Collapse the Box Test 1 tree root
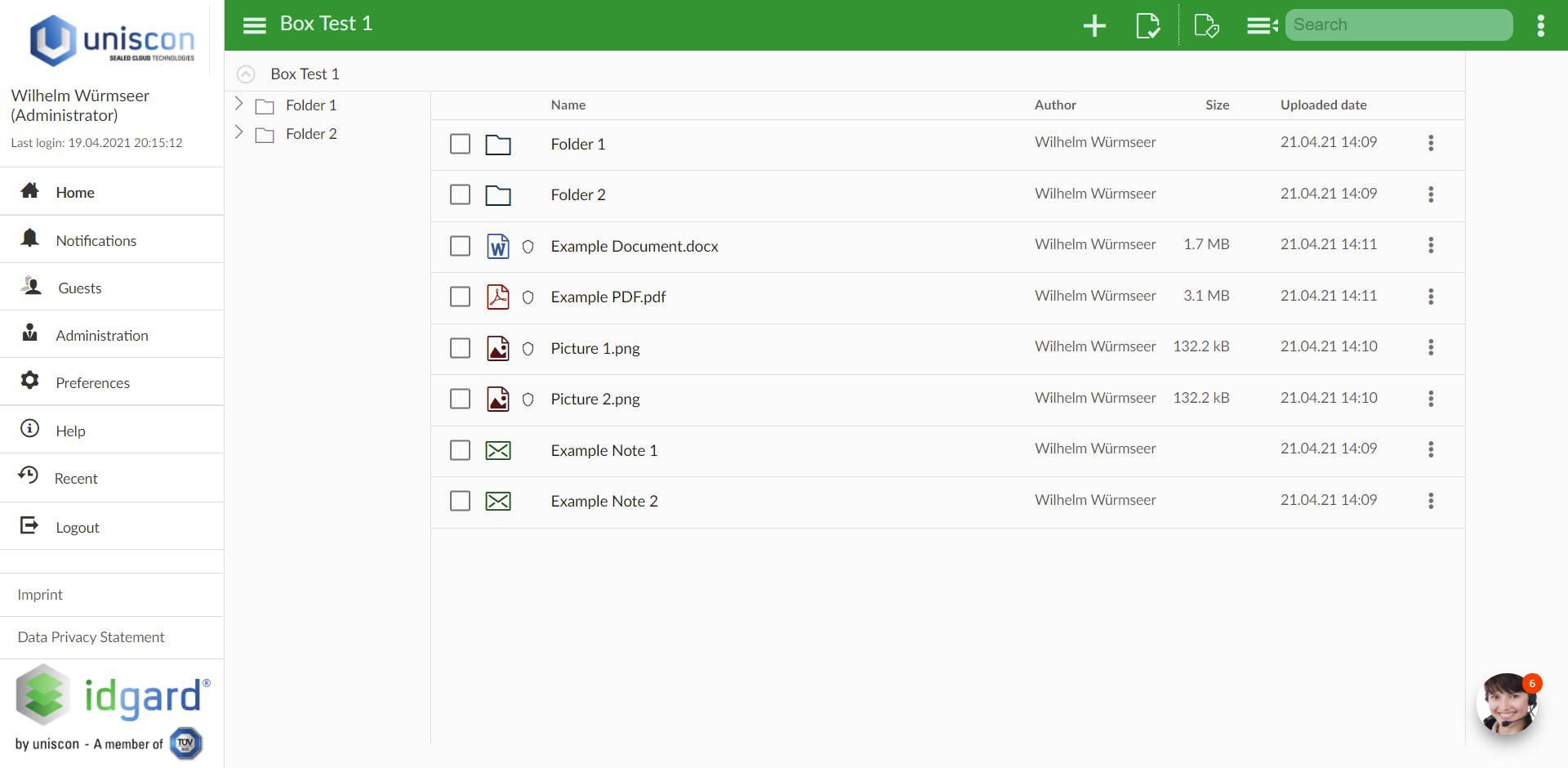 coord(246,74)
